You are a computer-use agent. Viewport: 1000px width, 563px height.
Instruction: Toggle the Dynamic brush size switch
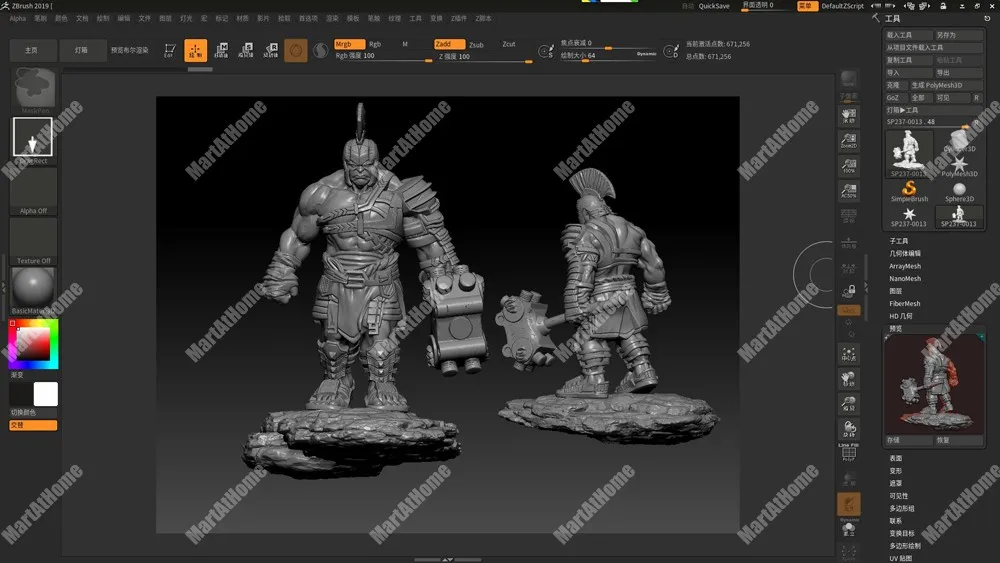(x=646, y=54)
